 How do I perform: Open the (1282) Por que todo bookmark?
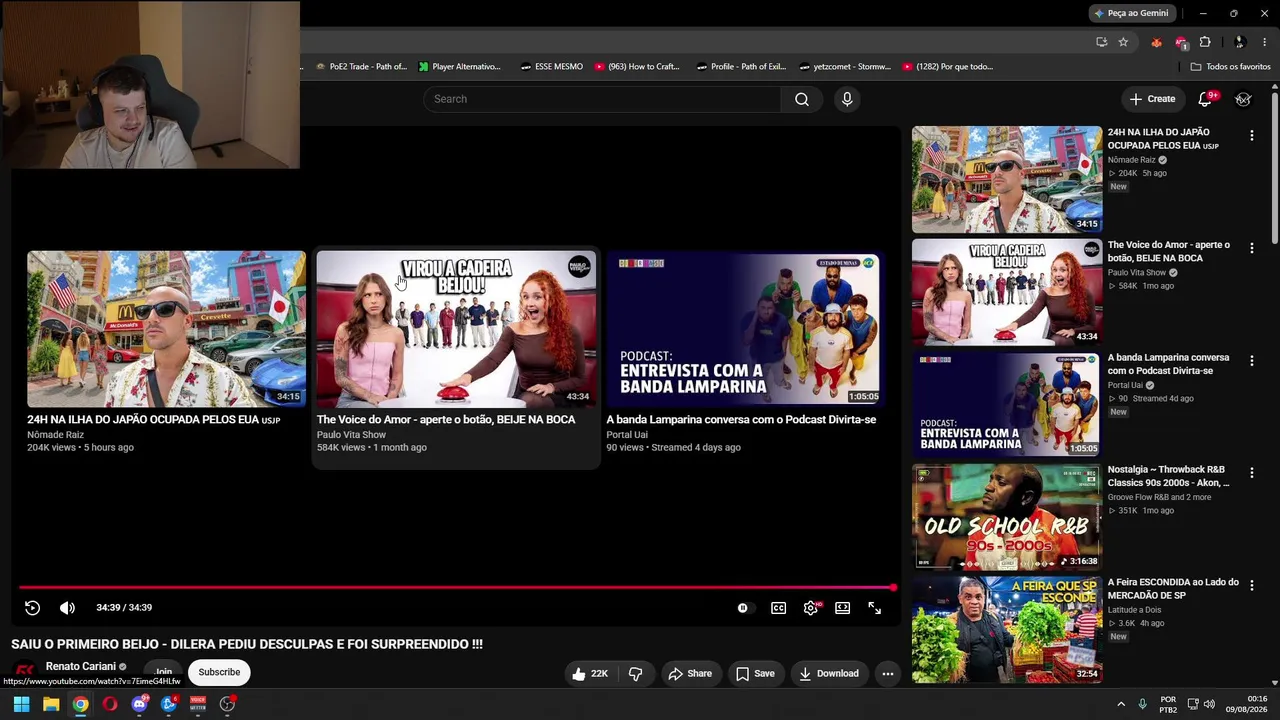(948, 67)
